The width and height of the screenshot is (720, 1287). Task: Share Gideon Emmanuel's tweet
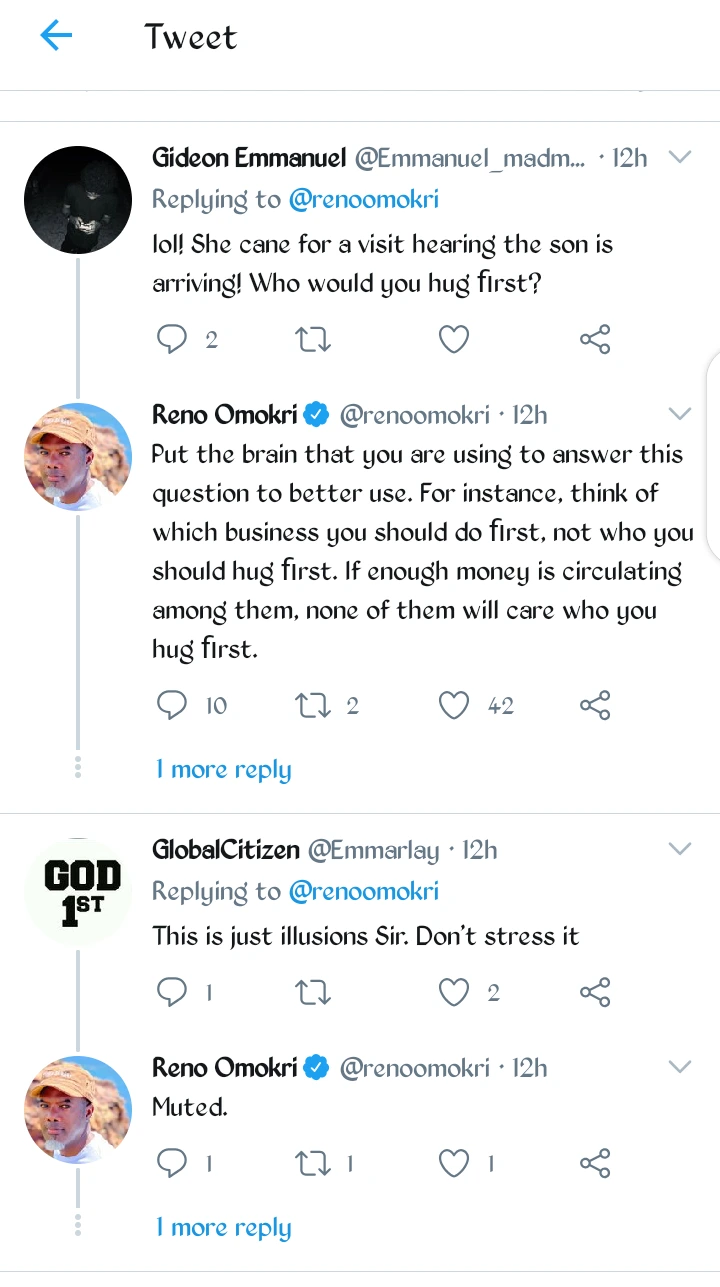(x=594, y=340)
